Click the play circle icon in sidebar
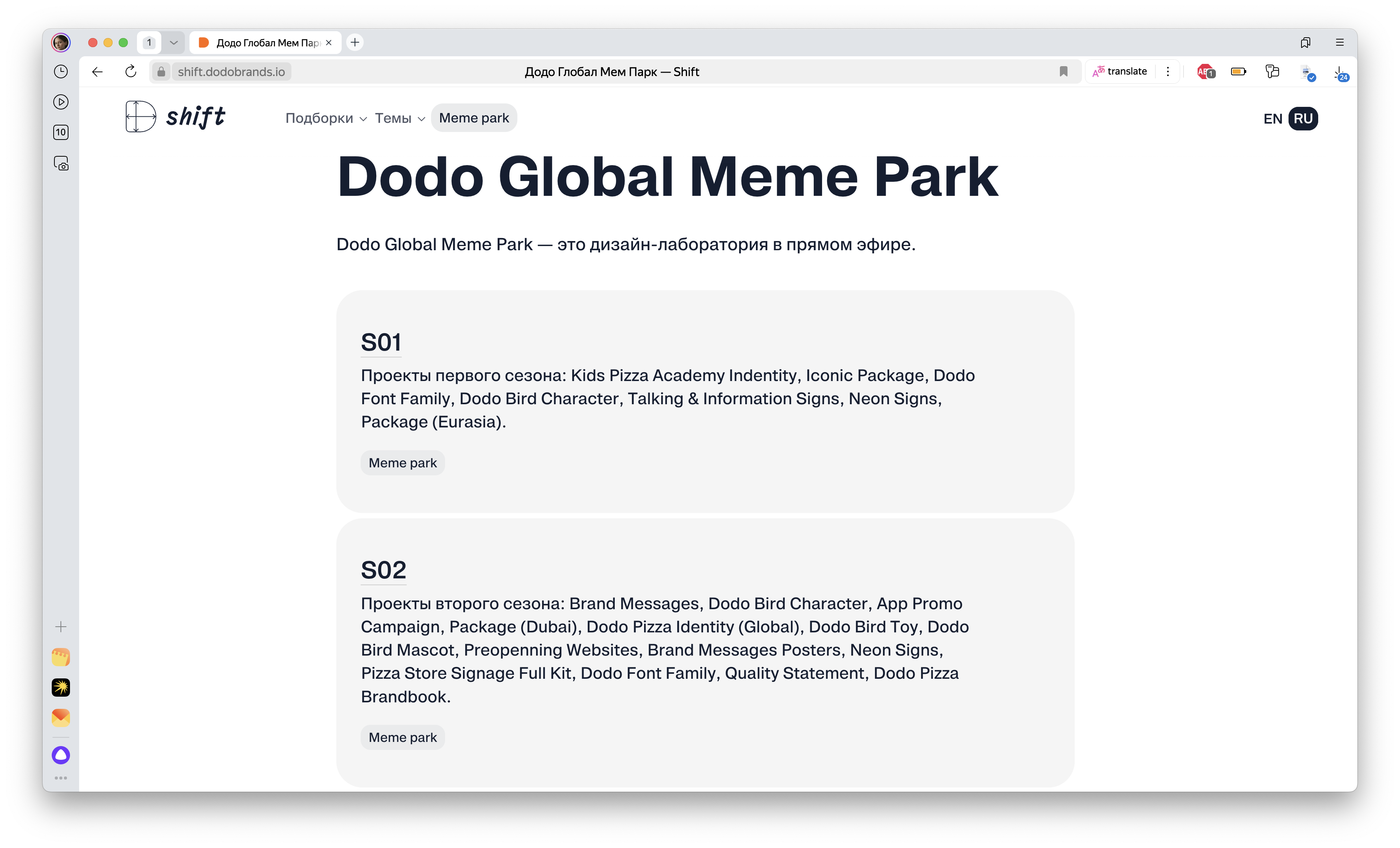Screen dimensions: 1400x848 pos(61,102)
